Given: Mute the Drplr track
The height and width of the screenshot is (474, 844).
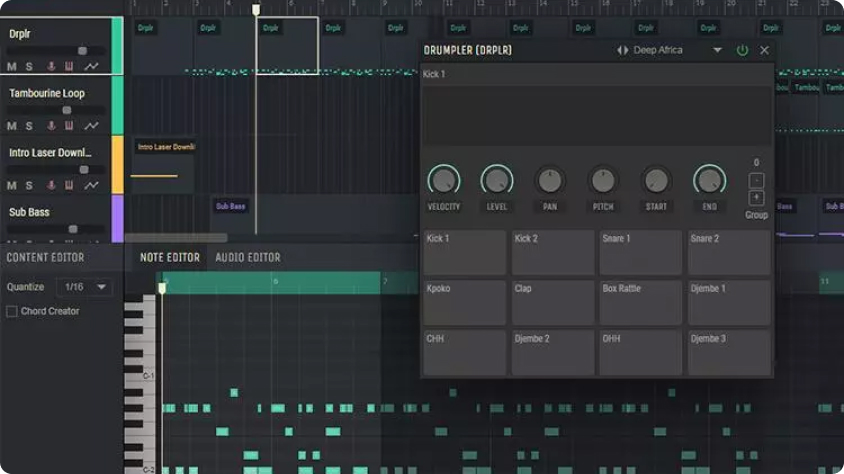Looking at the screenshot, I should coord(12,67).
